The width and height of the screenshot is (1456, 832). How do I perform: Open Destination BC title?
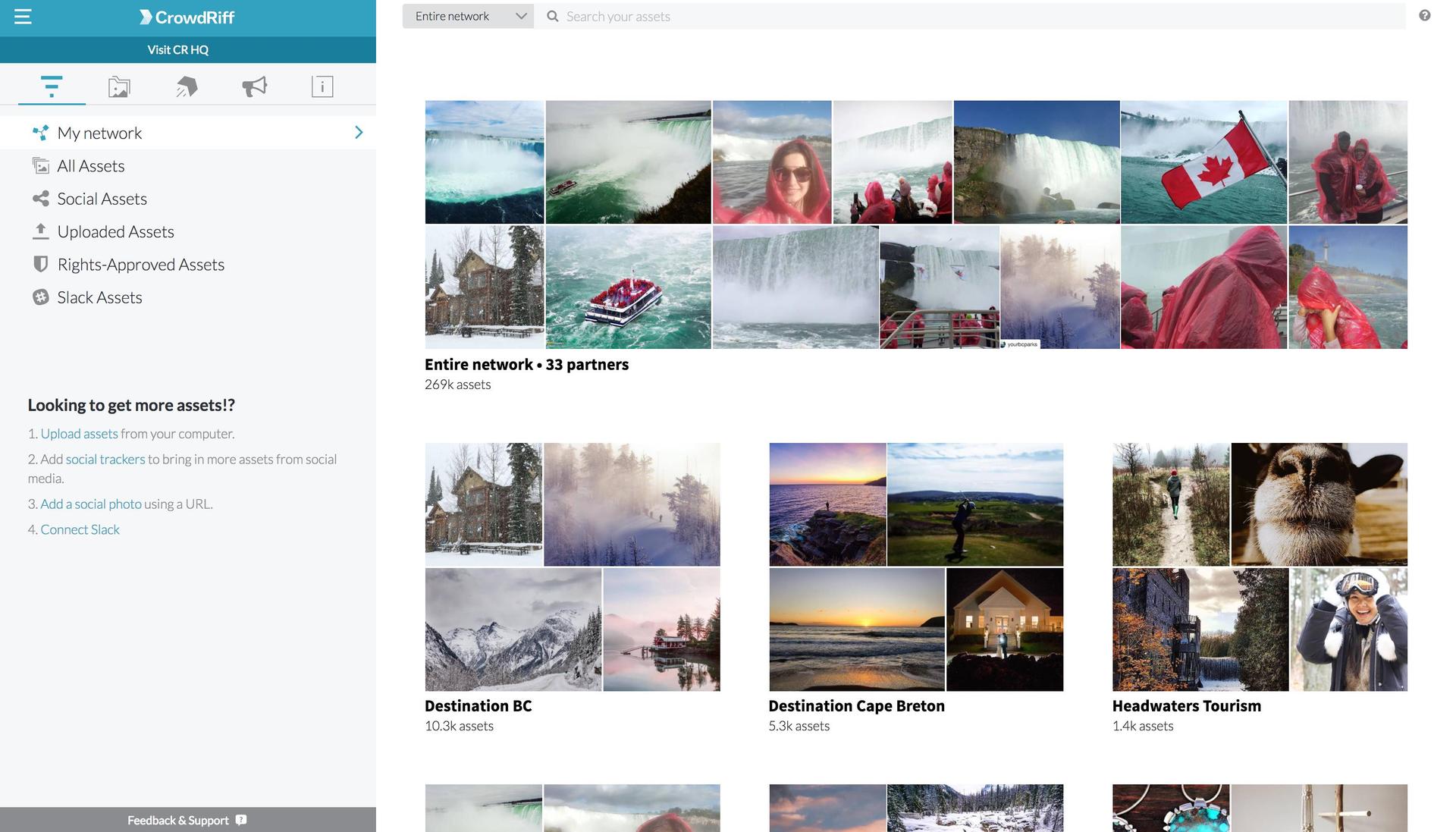(478, 705)
